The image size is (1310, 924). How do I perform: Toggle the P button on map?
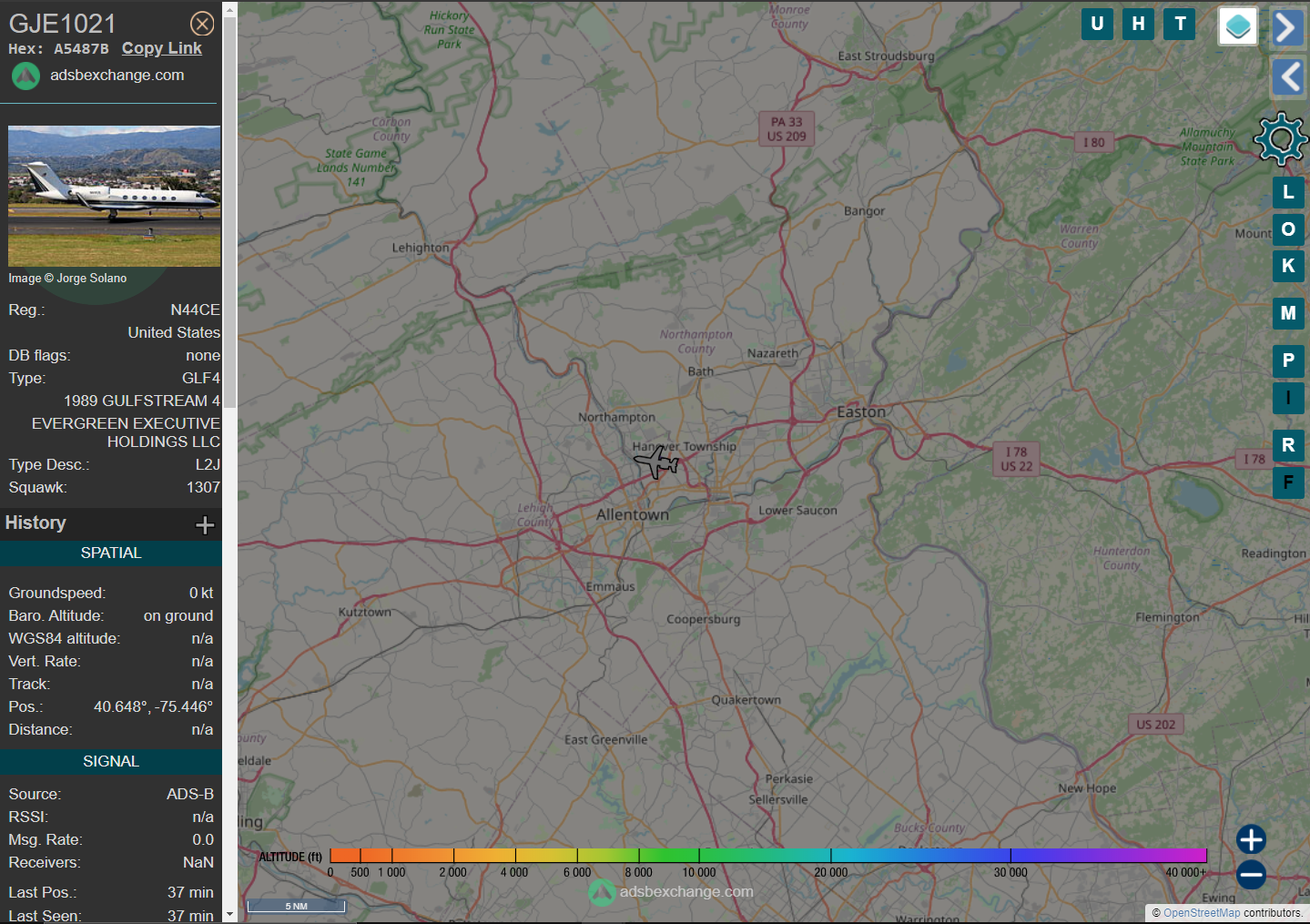(x=1288, y=360)
